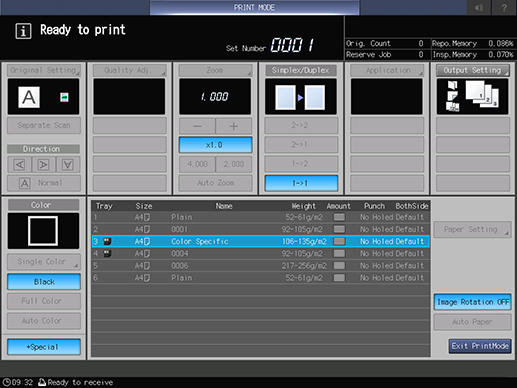Select tray 3 Color Specific row
517x388 pixels.
(261, 241)
